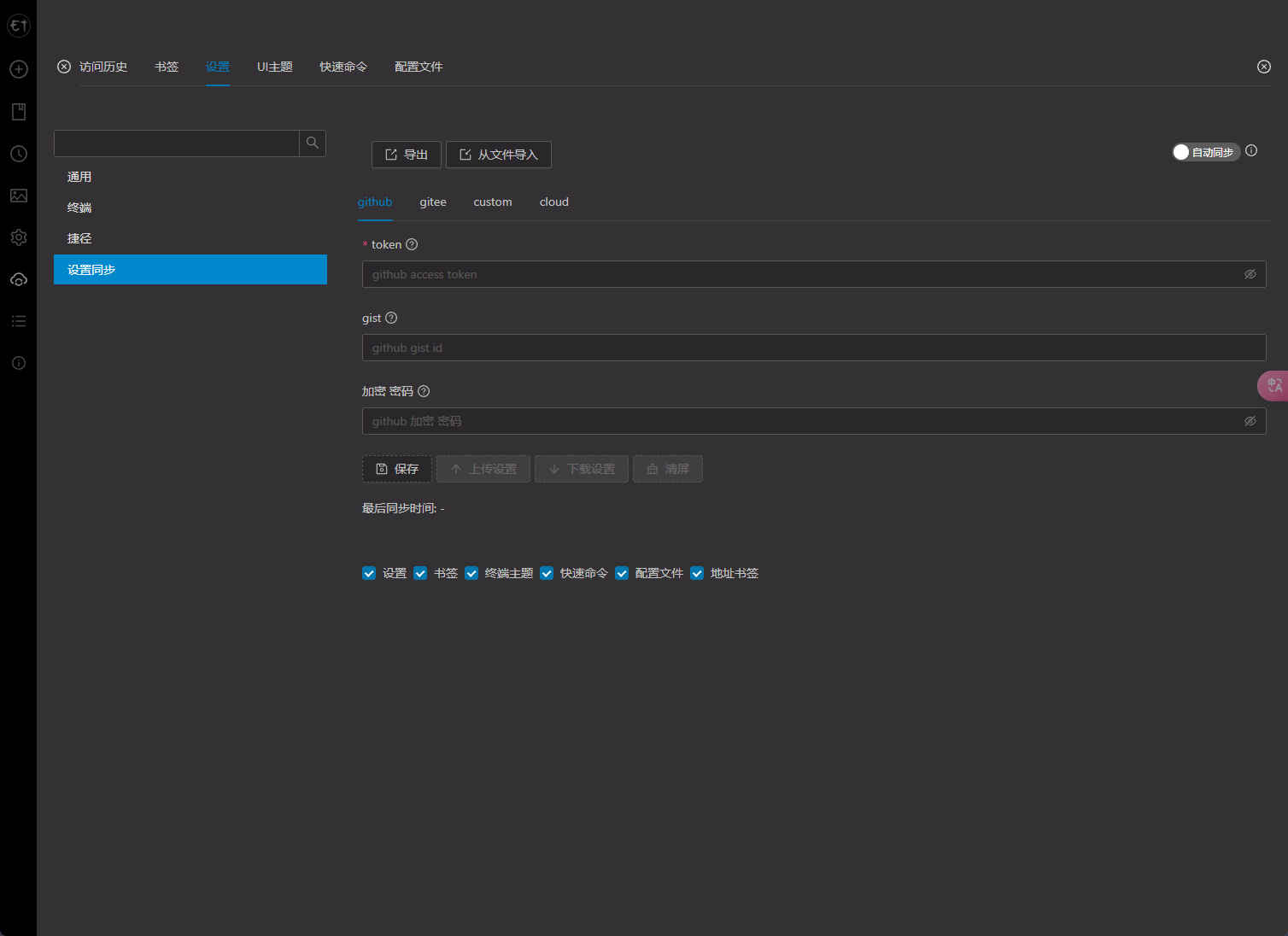Click the auto sync info icon
This screenshot has width=1288, height=936.
[x=1251, y=150]
